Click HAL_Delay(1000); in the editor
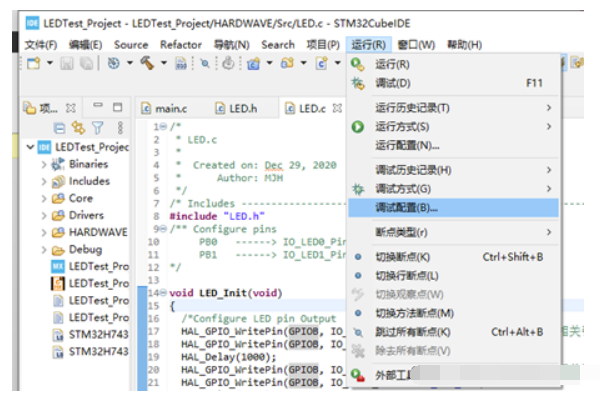 [229, 357]
